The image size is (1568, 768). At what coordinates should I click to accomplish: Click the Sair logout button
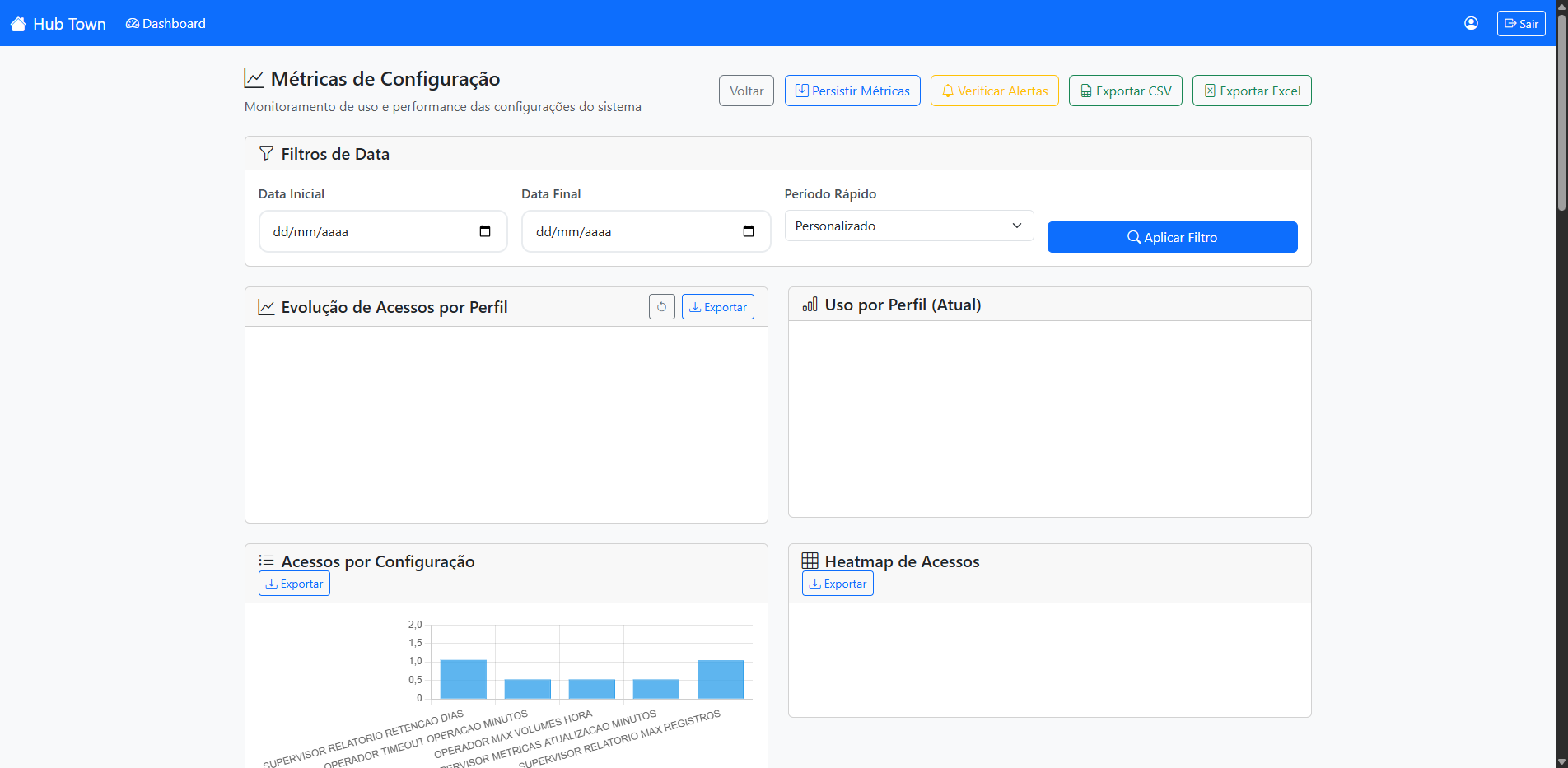(x=1520, y=23)
